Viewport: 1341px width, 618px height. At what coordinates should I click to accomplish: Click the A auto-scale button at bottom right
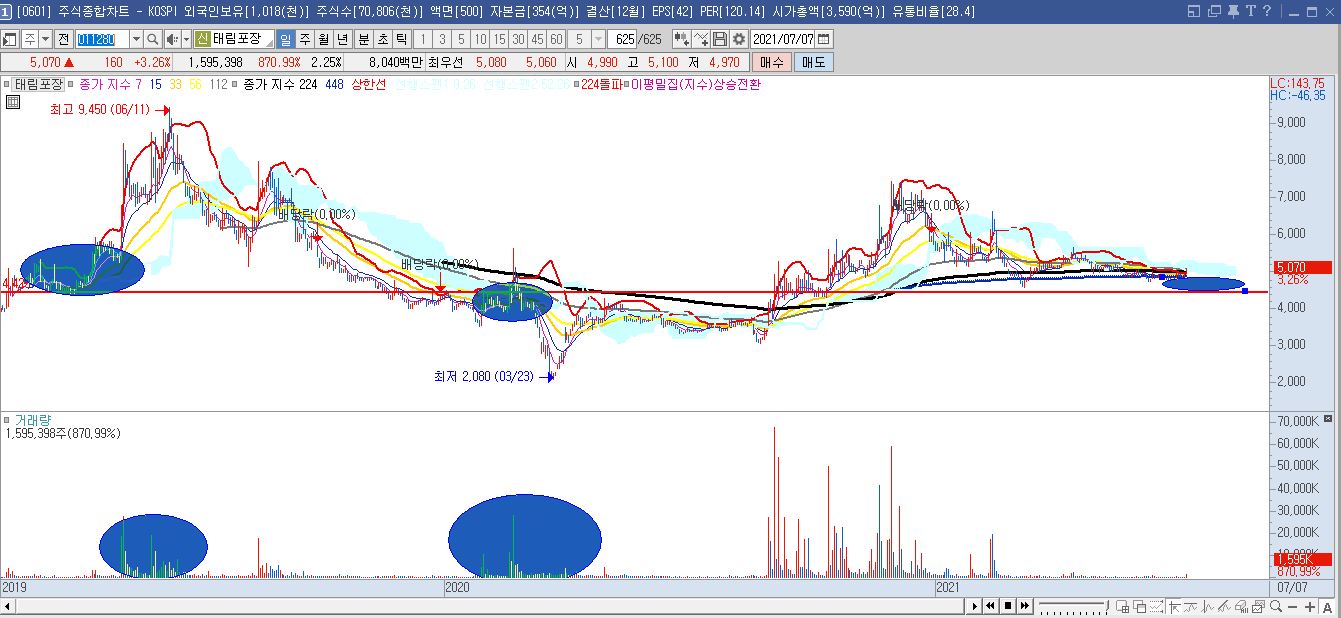(x=1327, y=606)
